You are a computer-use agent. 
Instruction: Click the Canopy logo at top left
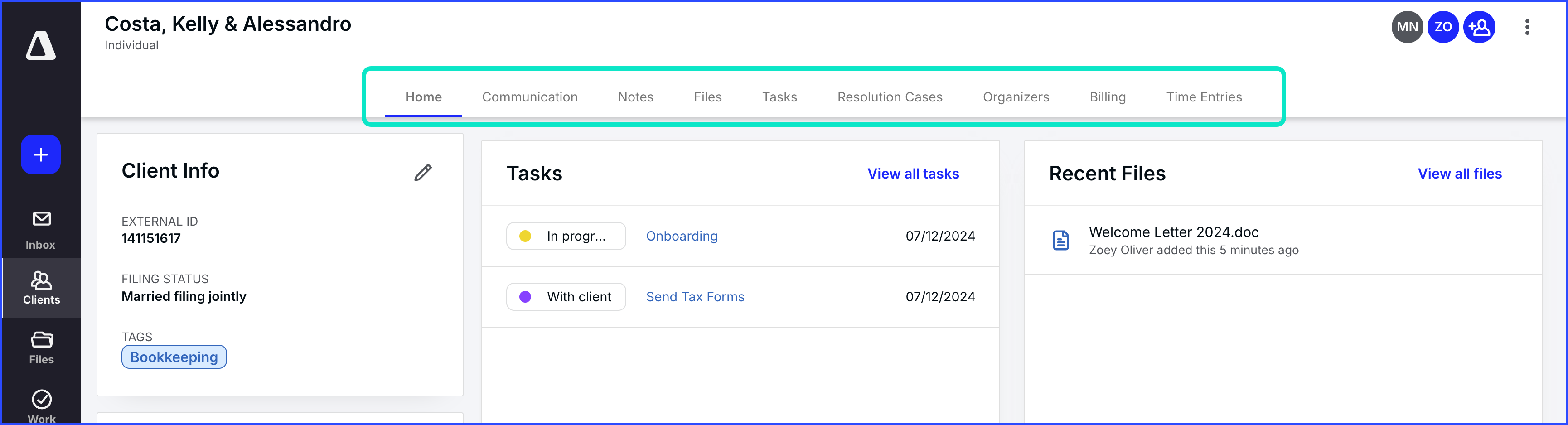(x=40, y=45)
